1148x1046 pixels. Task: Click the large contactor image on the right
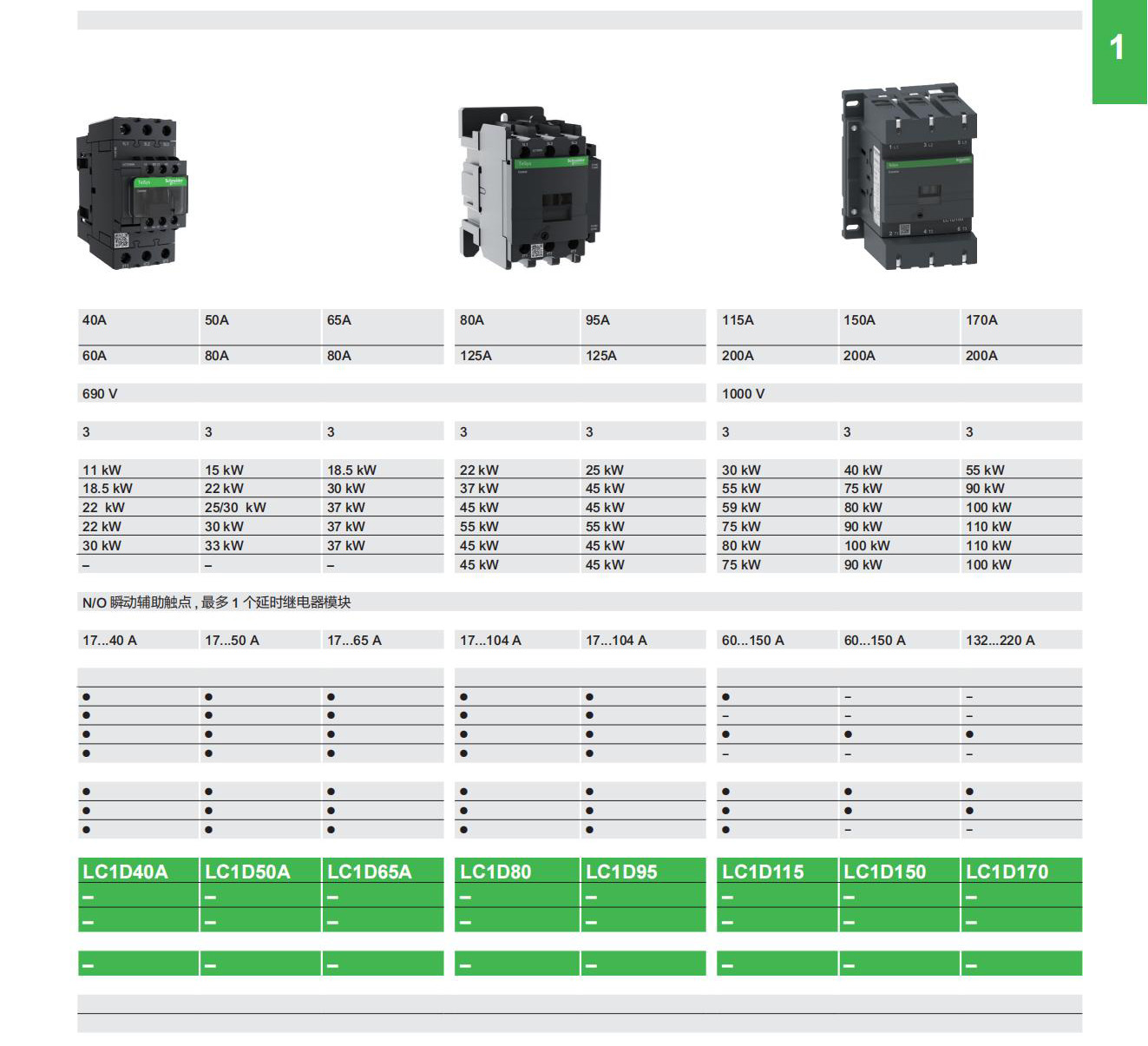click(908, 176)
